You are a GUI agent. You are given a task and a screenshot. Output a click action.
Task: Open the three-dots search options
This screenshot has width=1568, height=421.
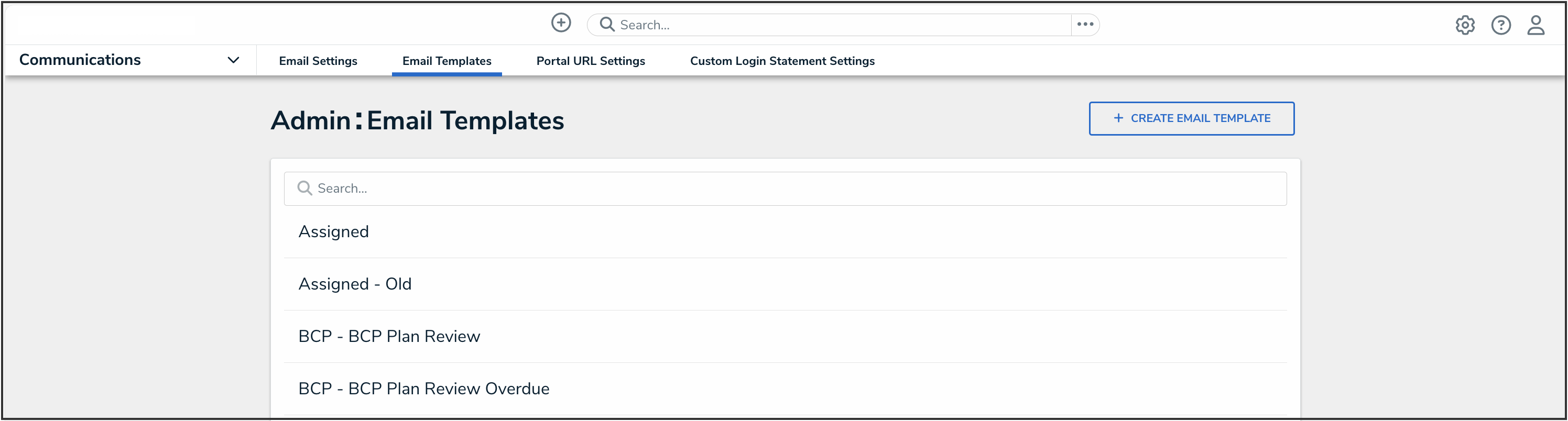tap(1085, 24)
